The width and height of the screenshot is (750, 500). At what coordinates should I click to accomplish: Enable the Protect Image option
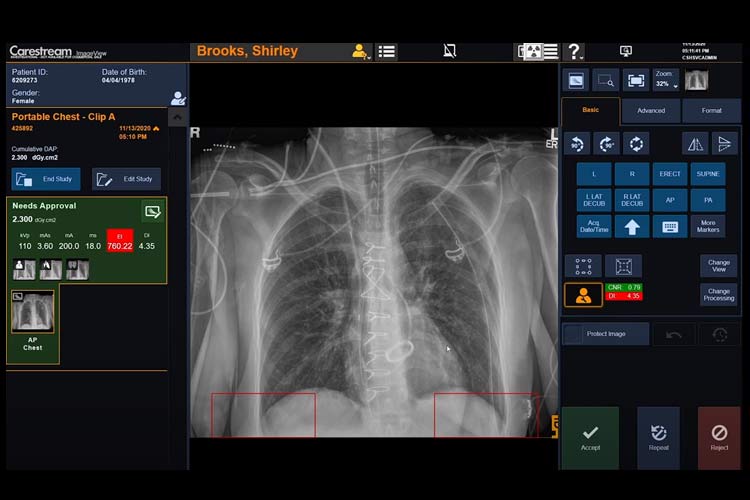605,333
